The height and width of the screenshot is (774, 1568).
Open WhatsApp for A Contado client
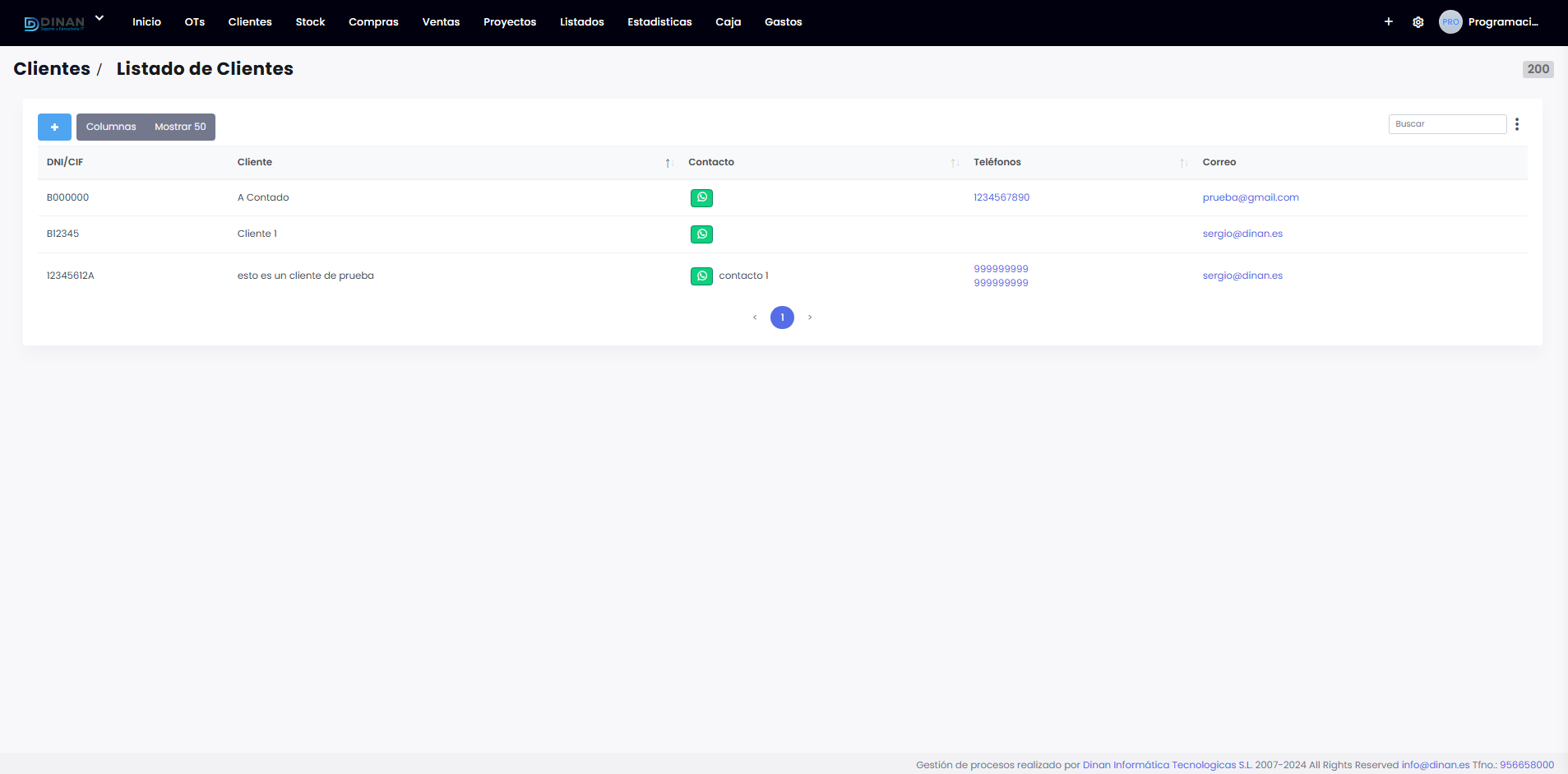701,197
